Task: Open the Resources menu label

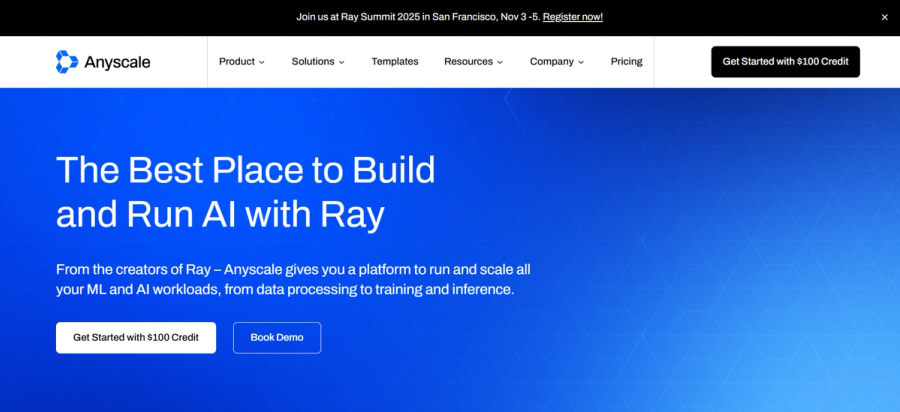Action: [x=468, y=61]
